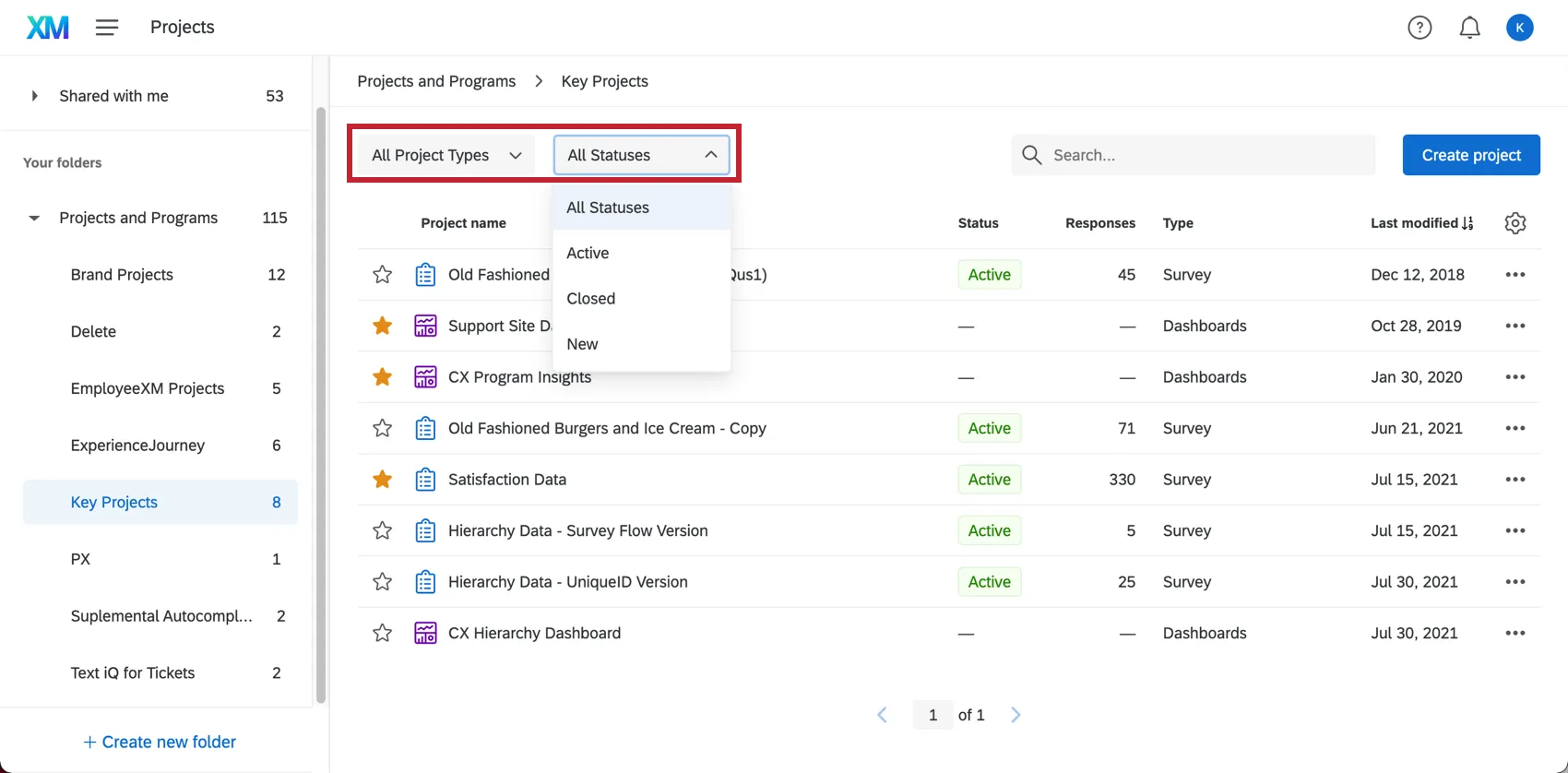Screen dimensions: 1568x773
Task: Open the notifications bell
Action: 1469,28
